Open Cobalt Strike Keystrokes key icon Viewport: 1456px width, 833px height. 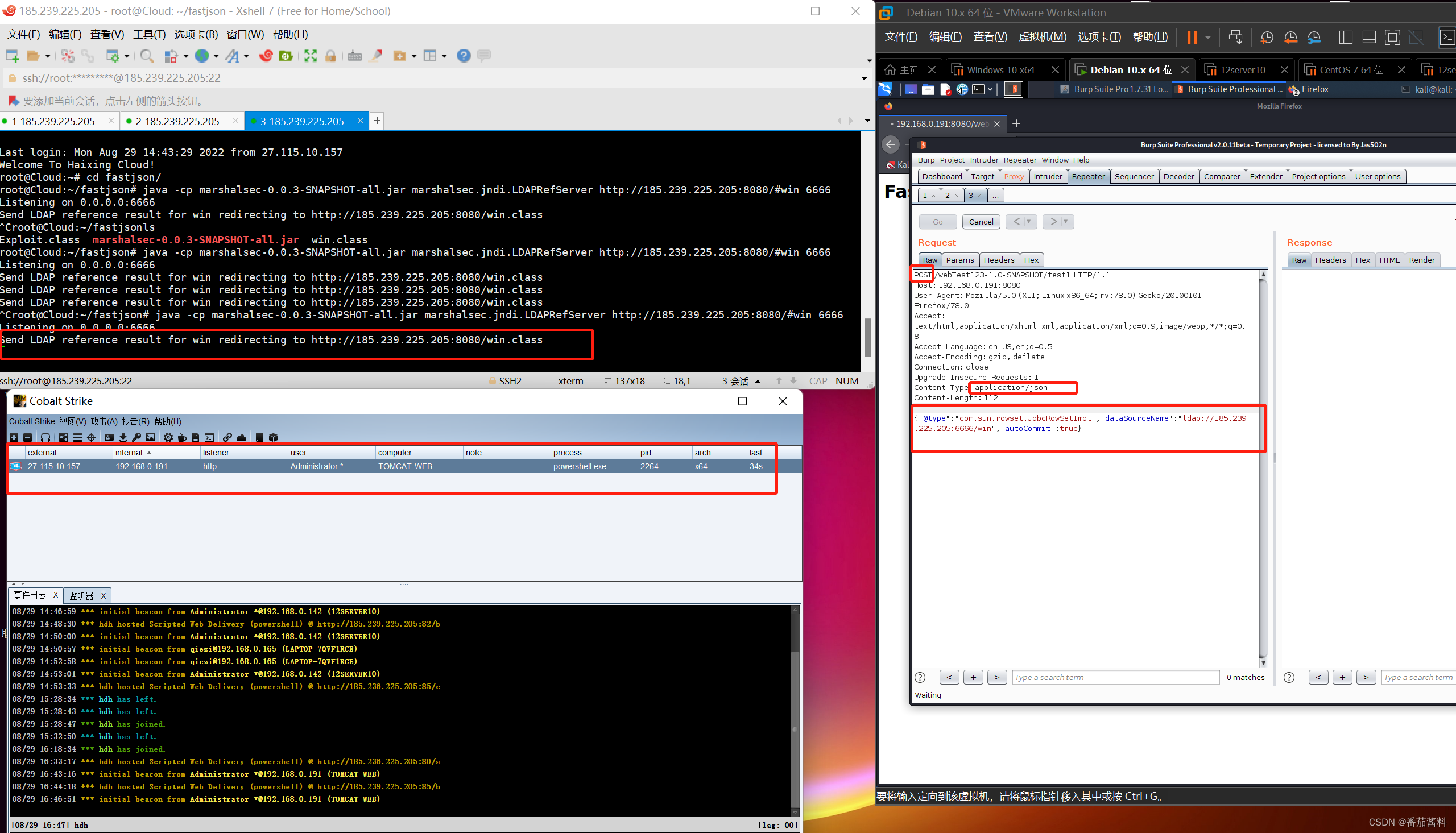coord(136,437)
